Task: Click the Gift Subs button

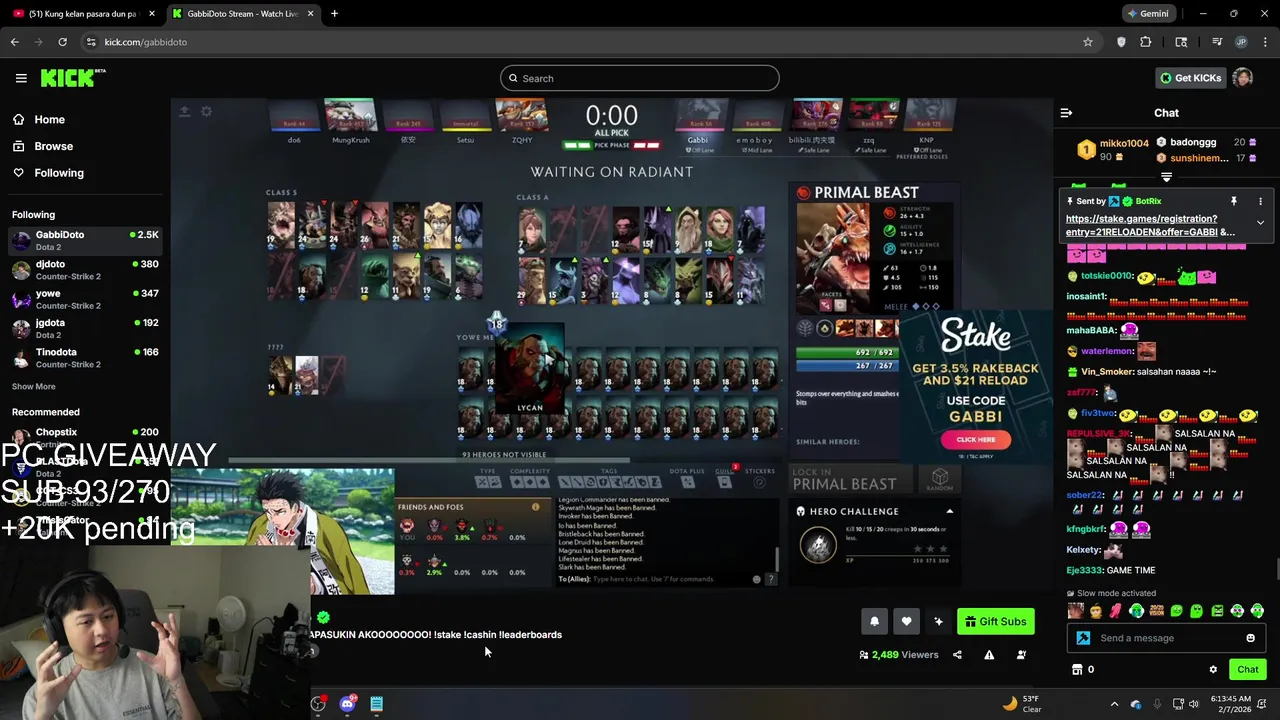Action: click(x=995, y=622)
